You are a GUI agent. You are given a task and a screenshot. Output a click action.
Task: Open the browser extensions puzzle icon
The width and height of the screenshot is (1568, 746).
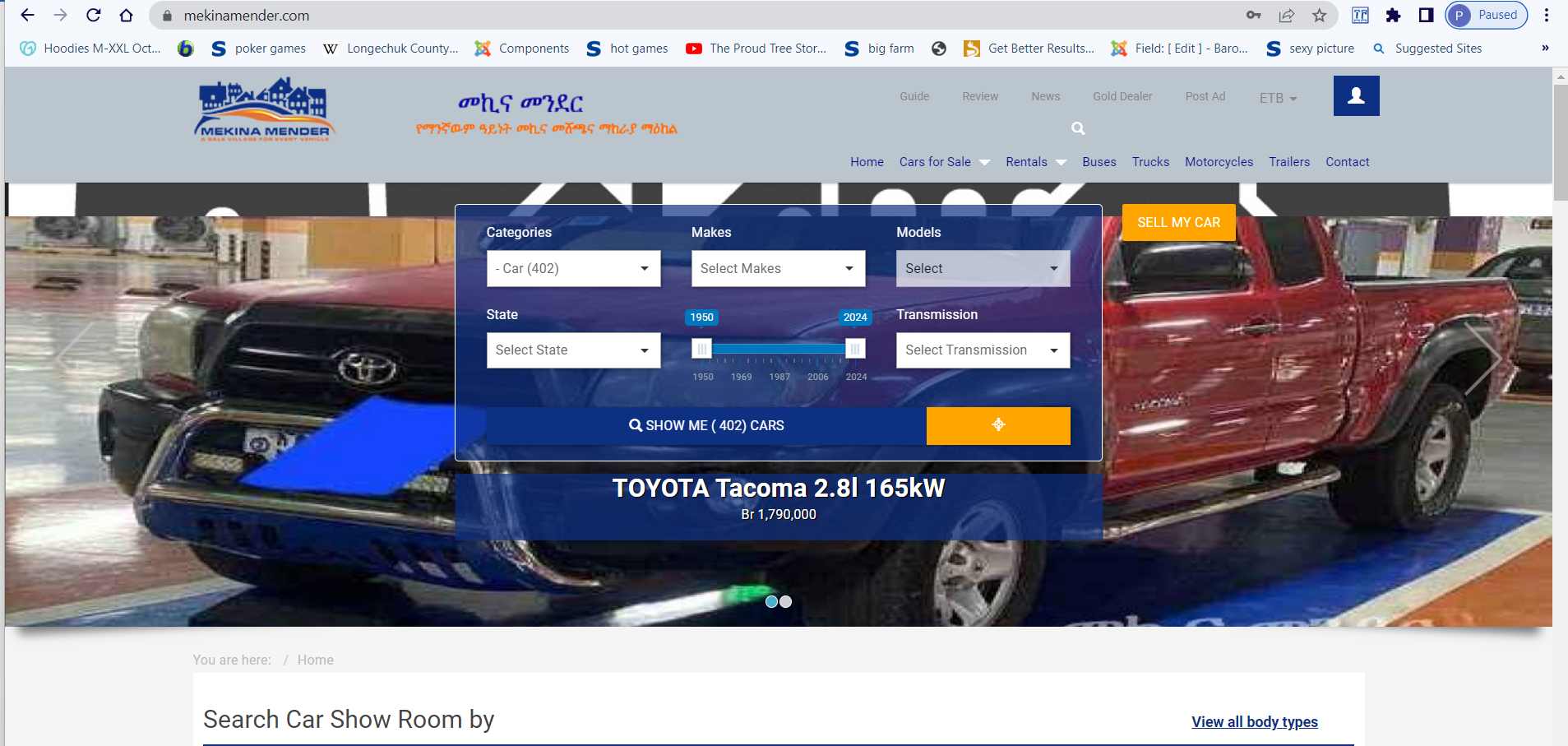tap(1393, 16)
